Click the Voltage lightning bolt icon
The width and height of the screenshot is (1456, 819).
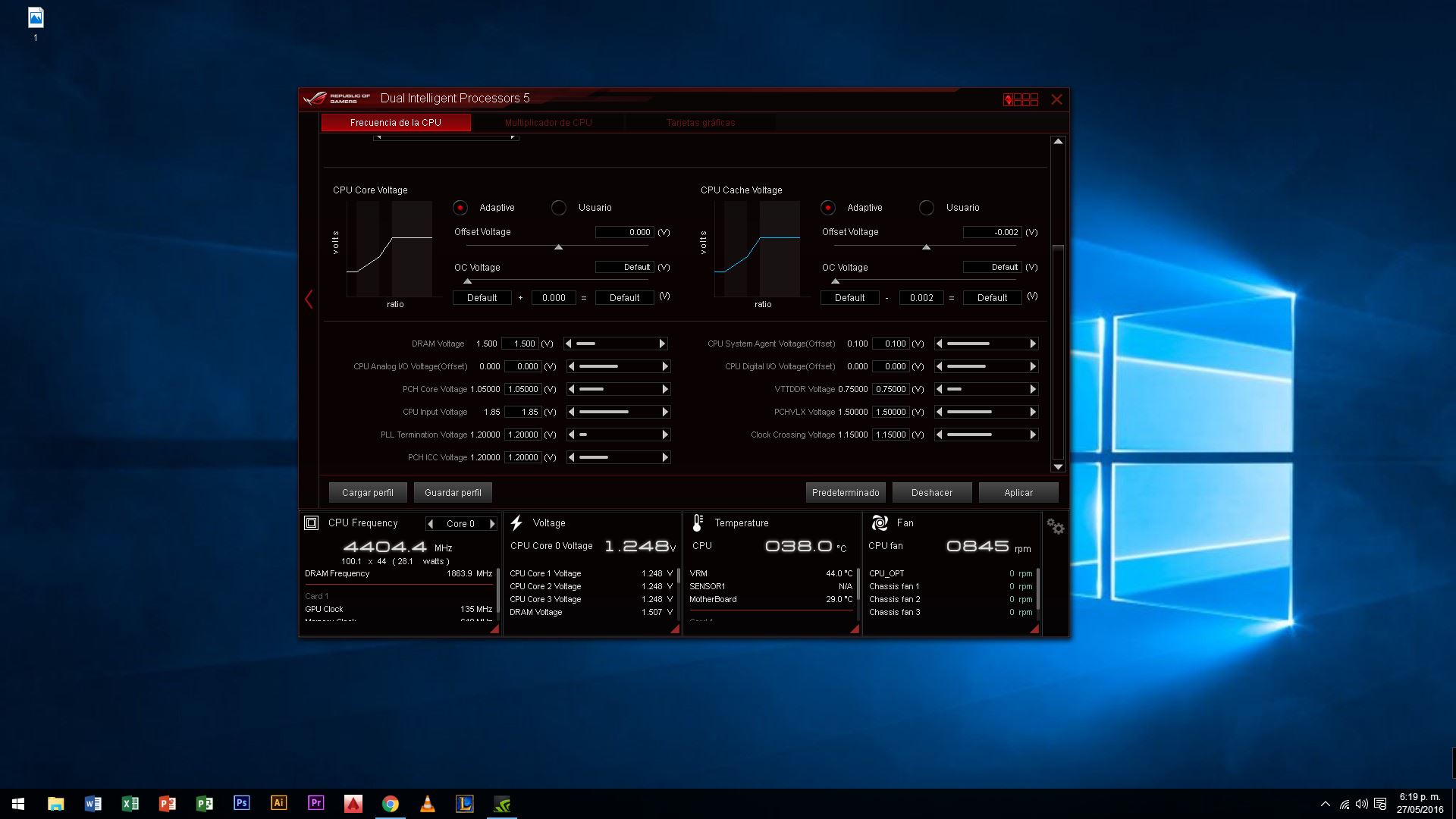[516, 523]
